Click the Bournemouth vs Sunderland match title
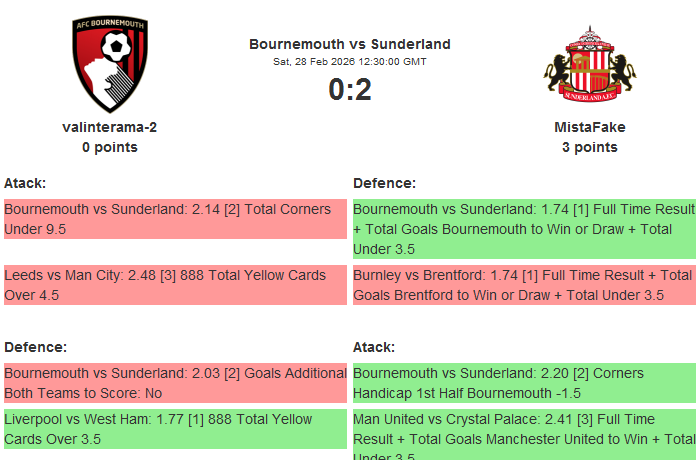This screenshot has width=700, height=460. (x=350, y=44)
